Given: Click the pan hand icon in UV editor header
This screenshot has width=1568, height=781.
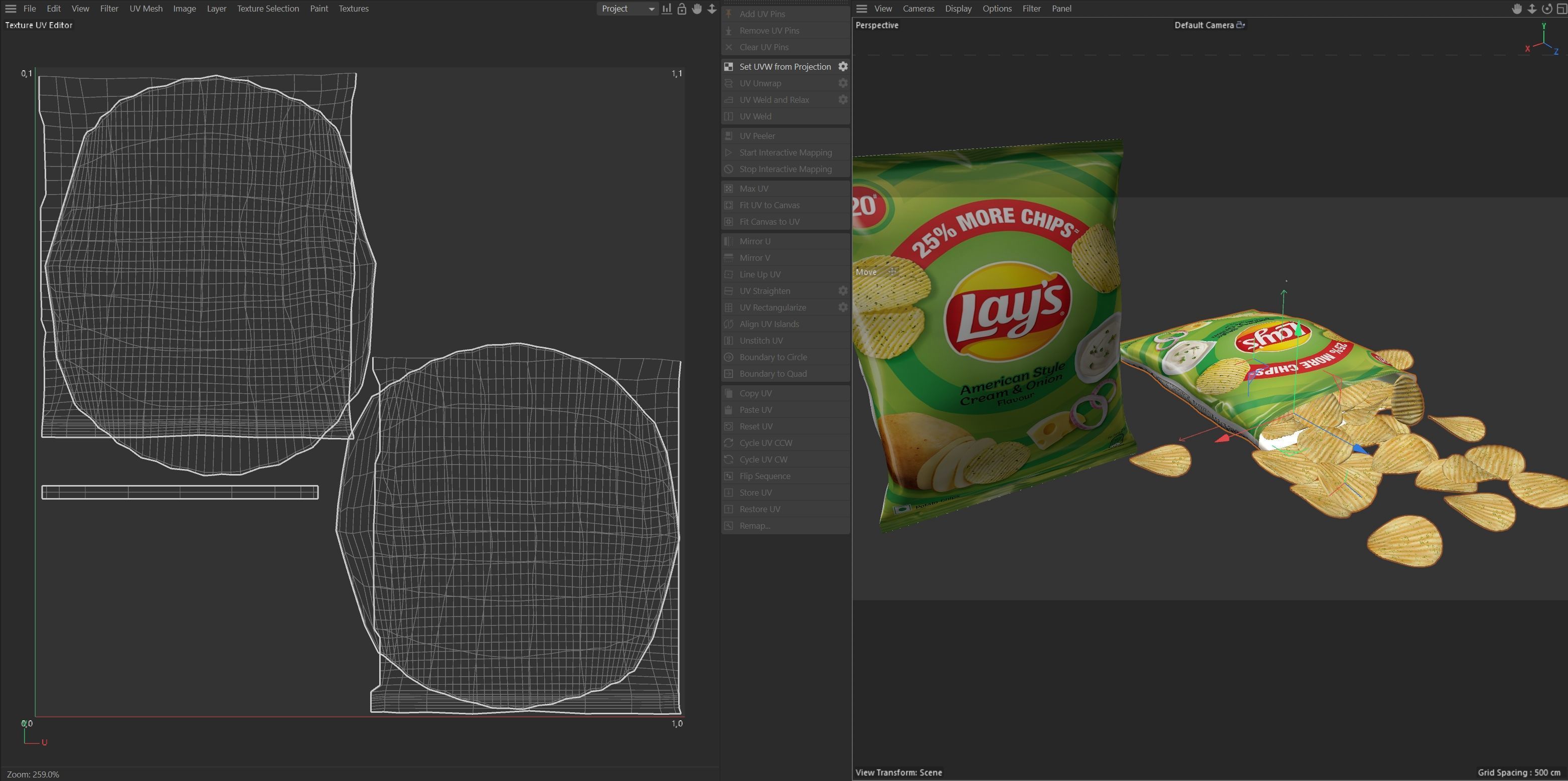Looking at the screenshot, I should 697,9.
